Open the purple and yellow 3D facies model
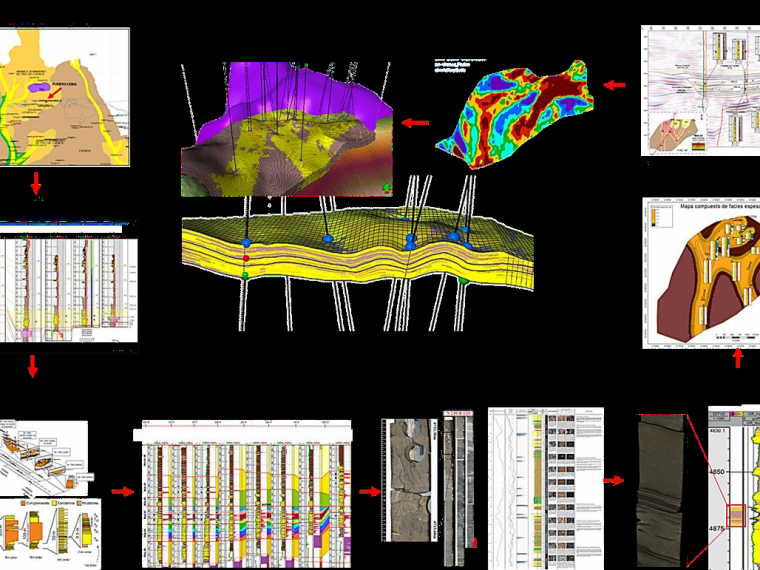 pos(287,129)
